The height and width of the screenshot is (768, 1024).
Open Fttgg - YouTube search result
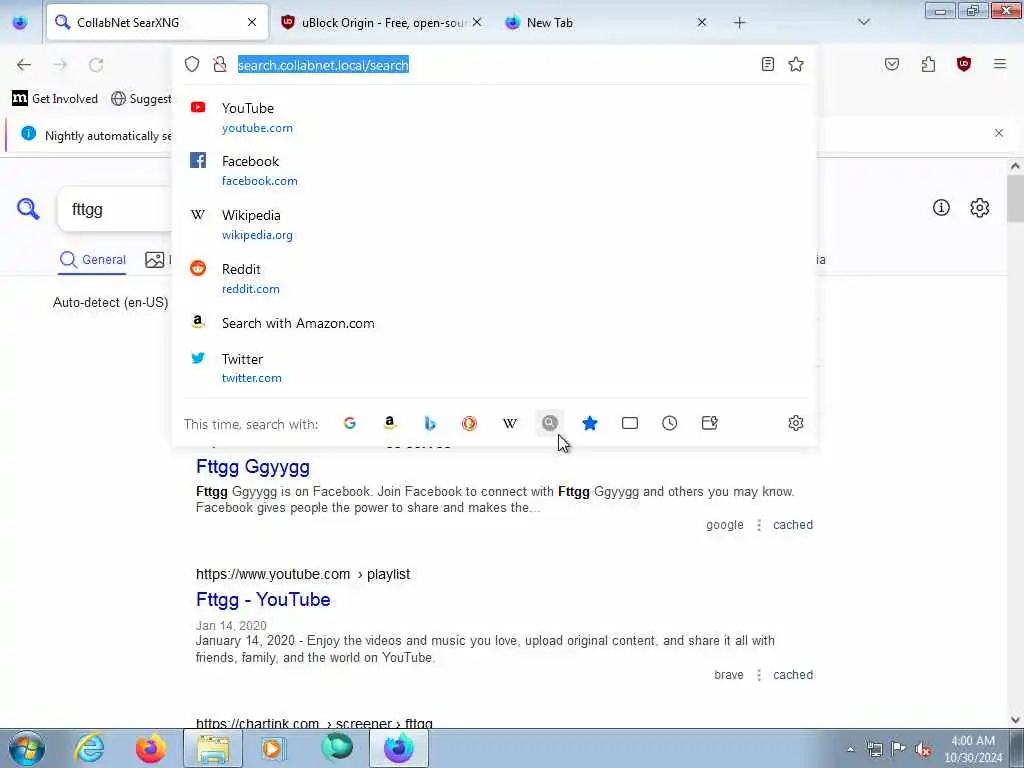(x=263, y=600)
